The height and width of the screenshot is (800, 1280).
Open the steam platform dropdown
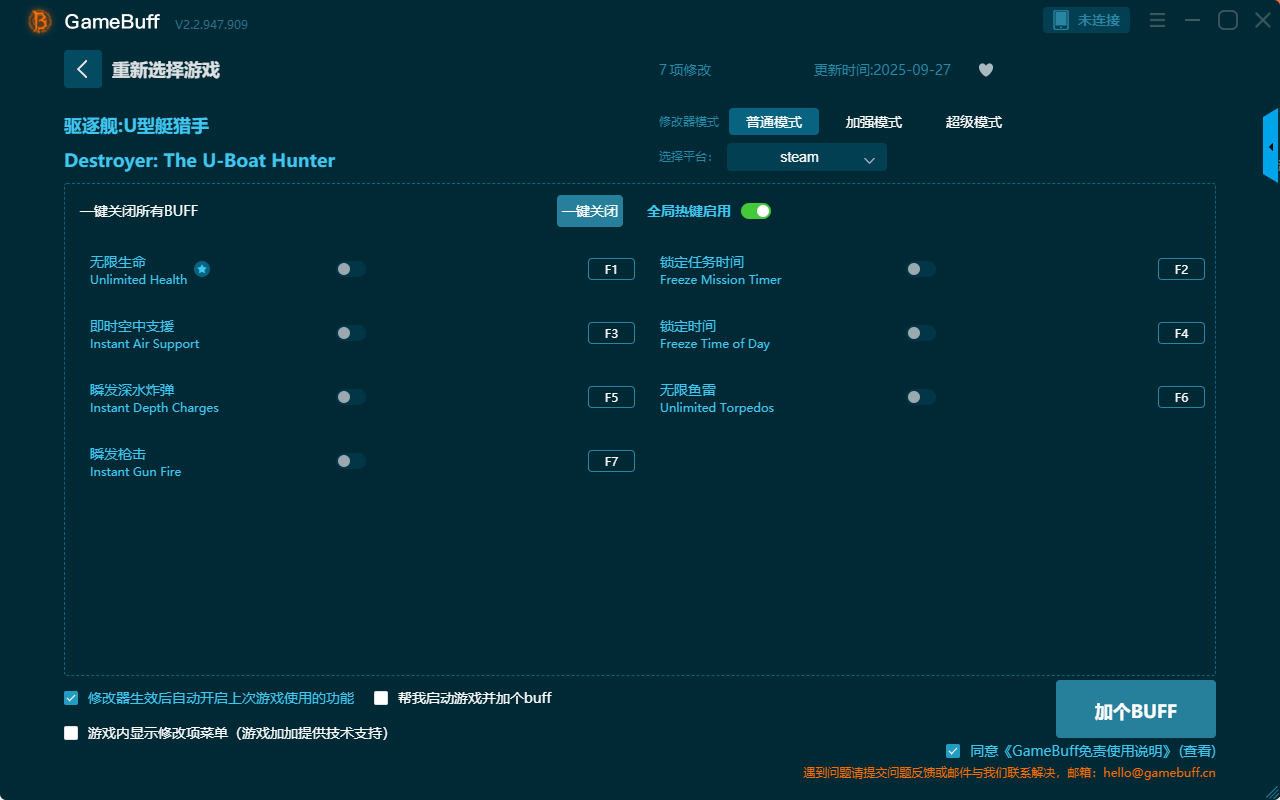click(x=806, y=157)
